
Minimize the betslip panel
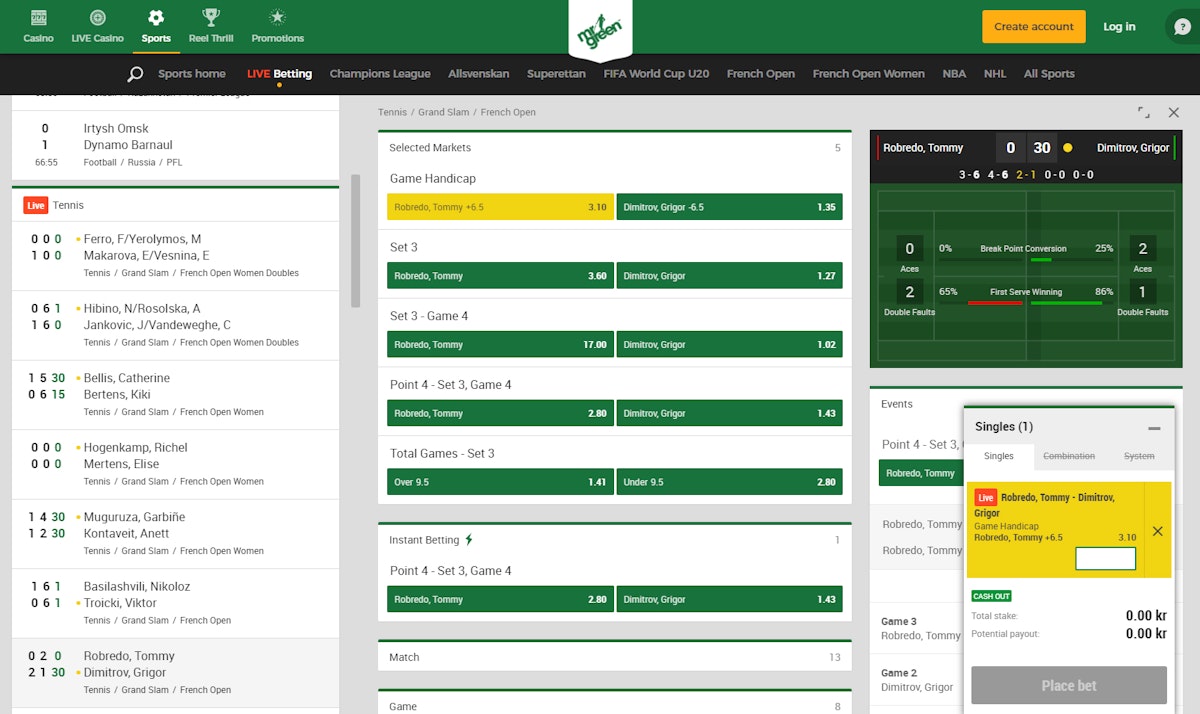[1154, 428]
